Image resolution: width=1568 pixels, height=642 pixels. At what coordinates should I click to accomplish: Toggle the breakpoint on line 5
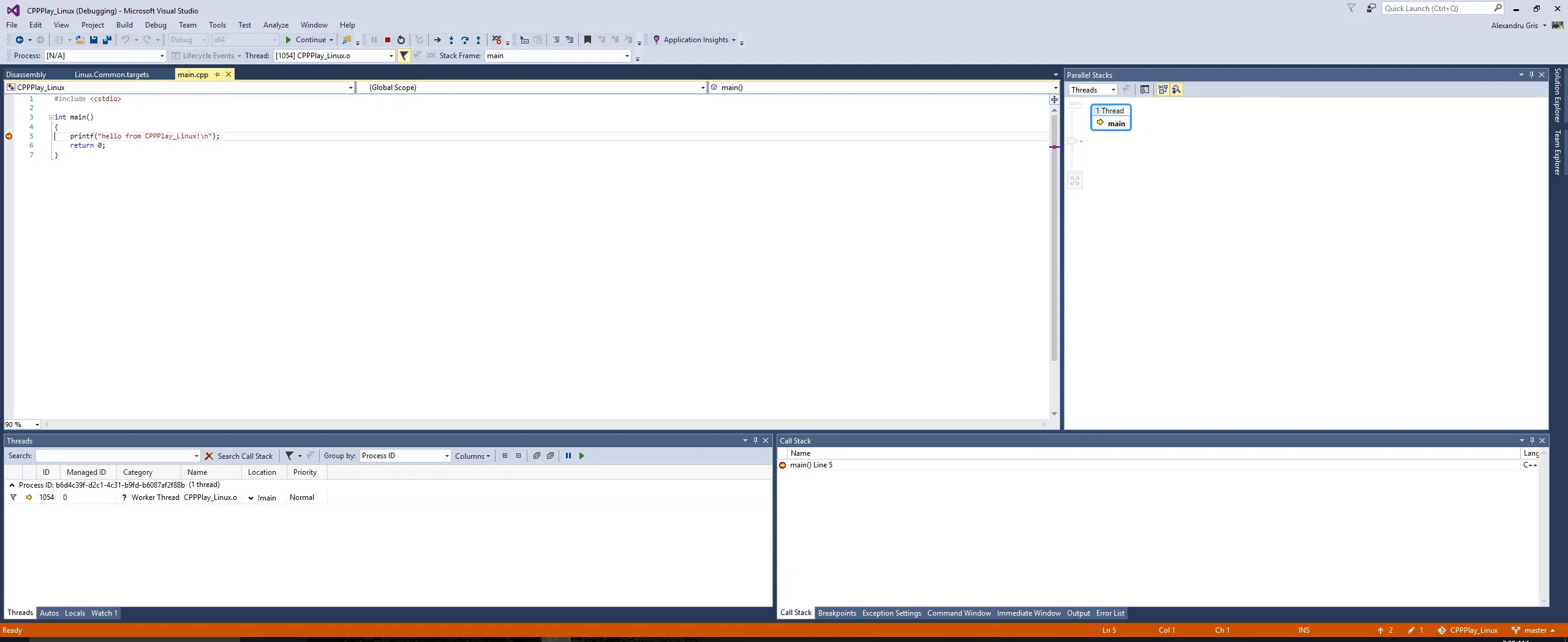[9, 136]
